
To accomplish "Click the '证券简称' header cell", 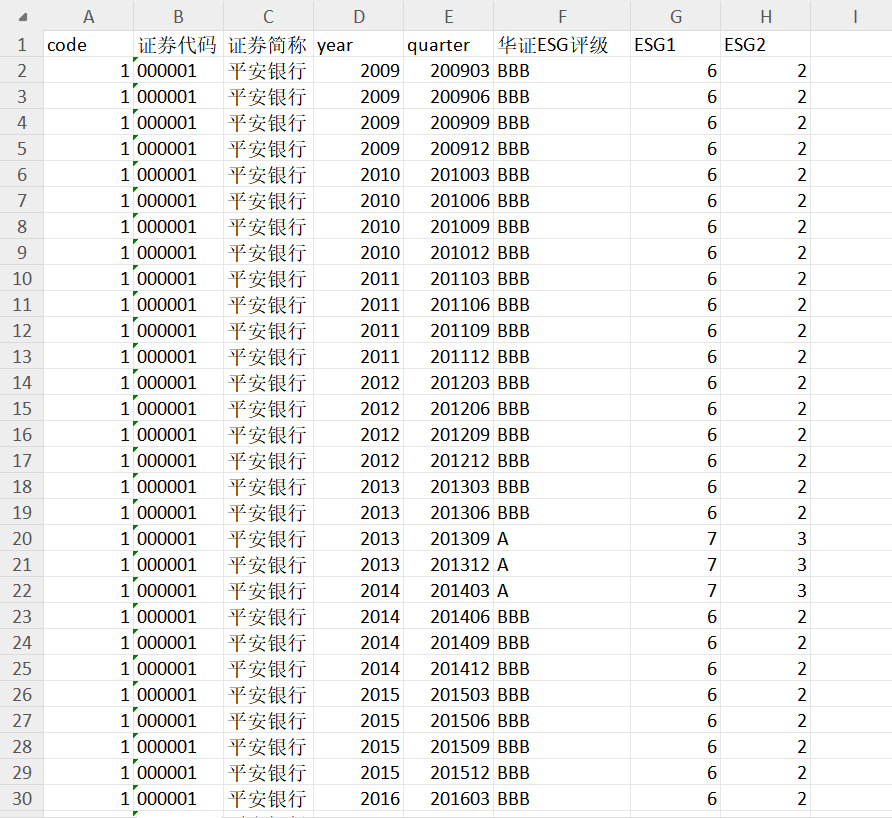I will click(268, 44).
